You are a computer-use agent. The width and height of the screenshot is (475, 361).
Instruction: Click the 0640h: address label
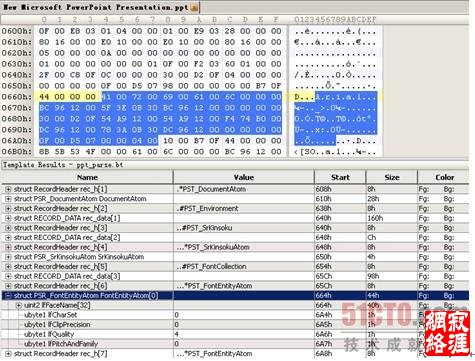[17, 75]
